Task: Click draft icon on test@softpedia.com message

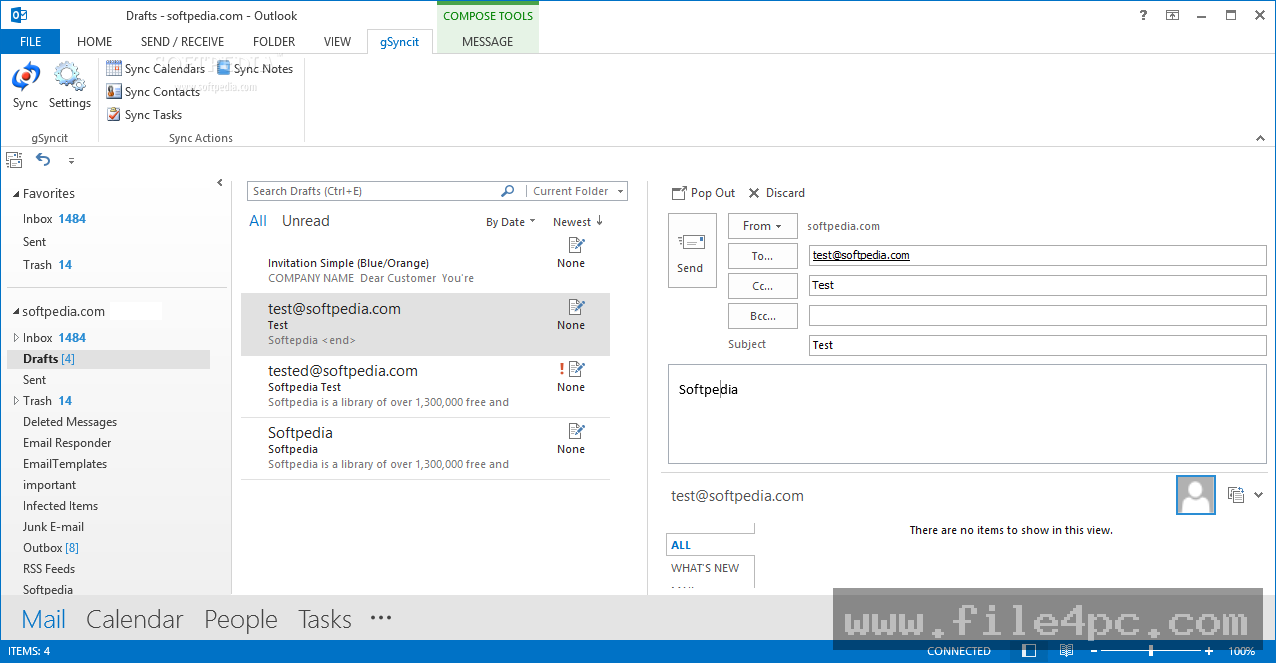Action: 576,307
